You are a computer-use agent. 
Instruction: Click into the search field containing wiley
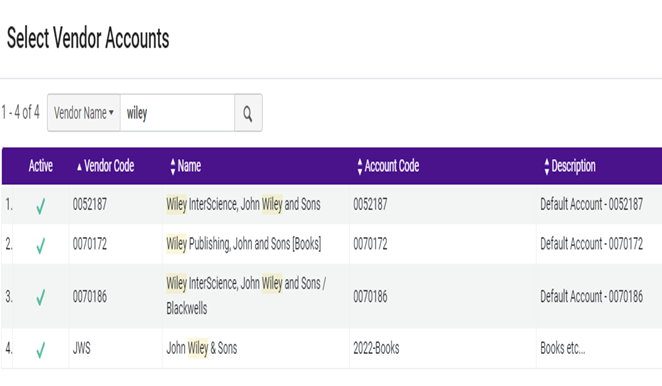(x=177, y=113)
